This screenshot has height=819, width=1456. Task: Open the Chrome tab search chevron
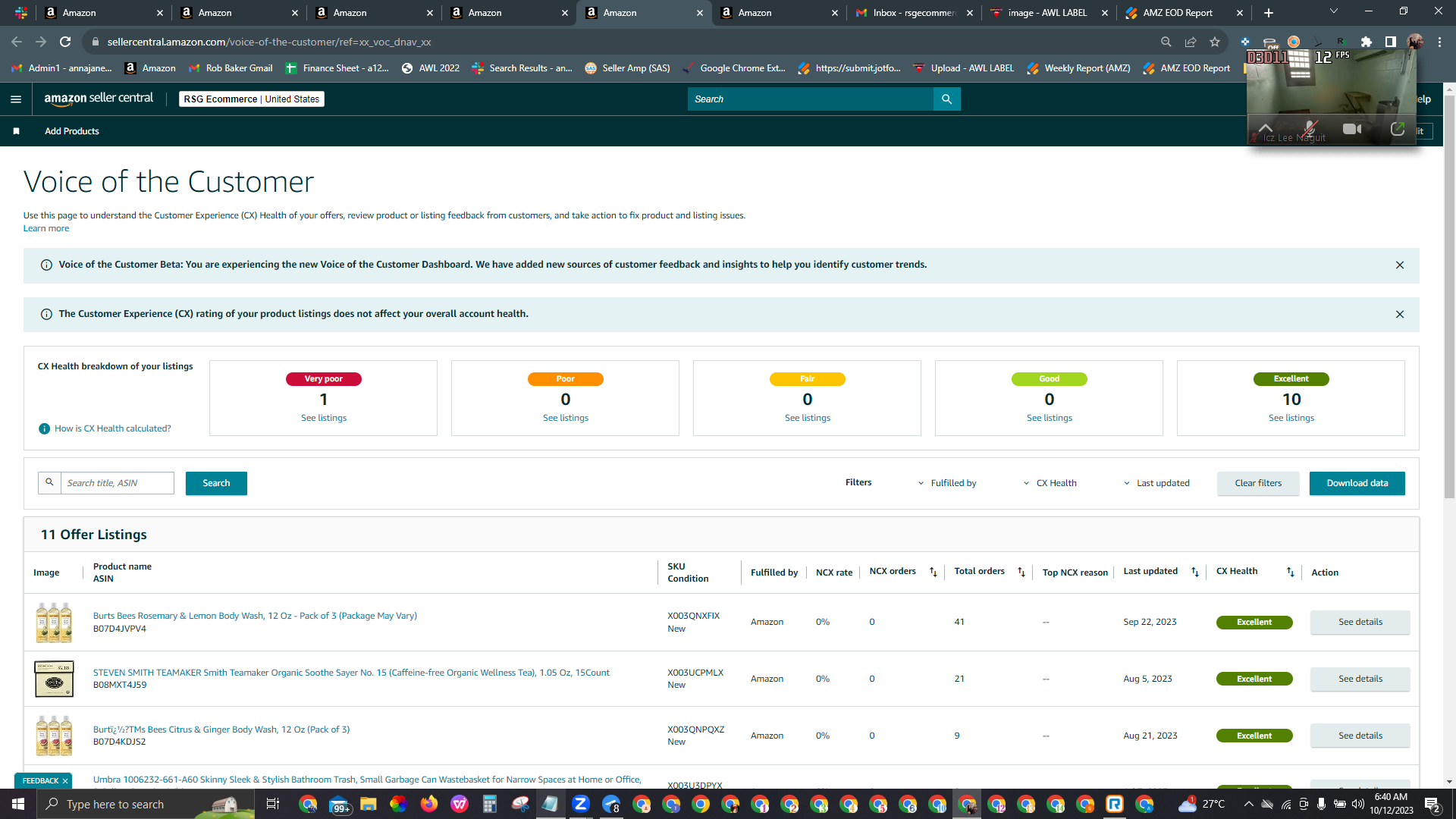coord(1334,11)
